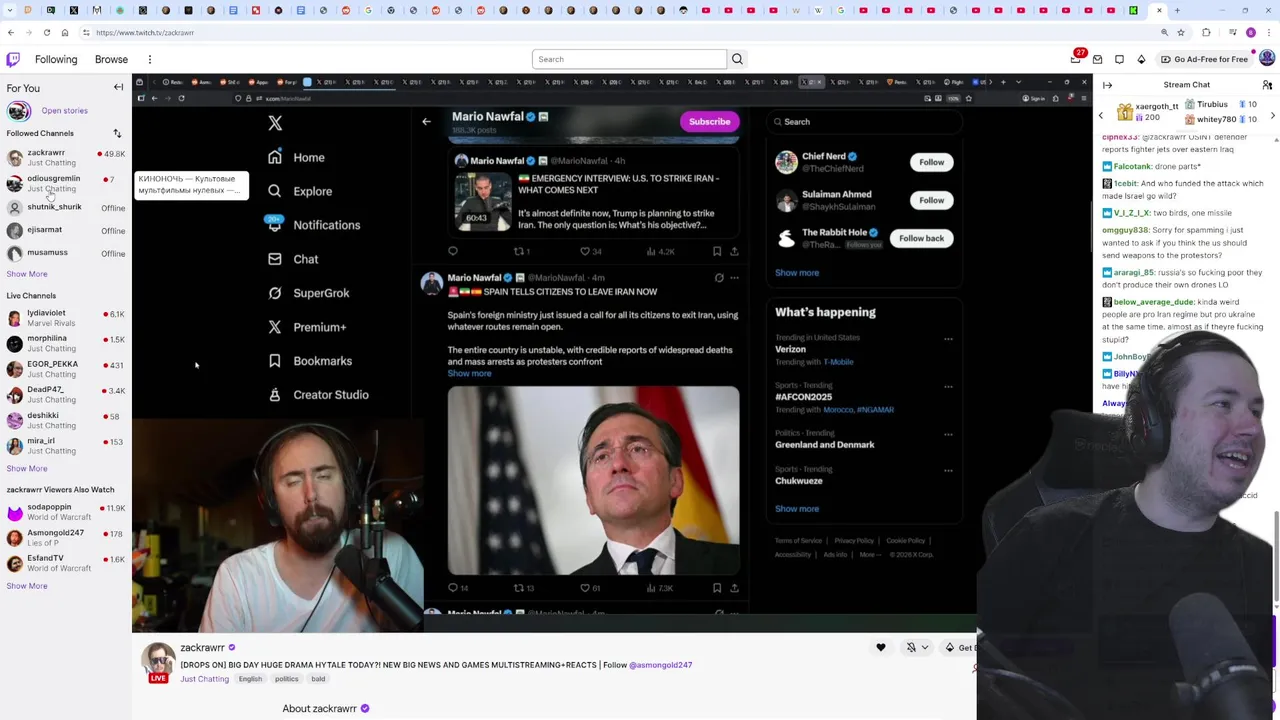
Task: Select the politics tag
Action: (287, 679)
